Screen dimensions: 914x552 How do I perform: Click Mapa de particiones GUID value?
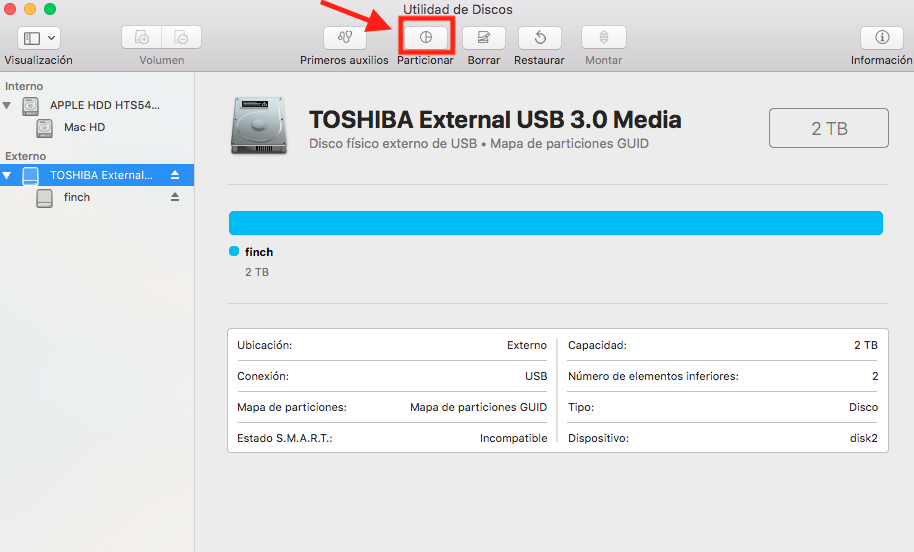(x=479, y=407)
